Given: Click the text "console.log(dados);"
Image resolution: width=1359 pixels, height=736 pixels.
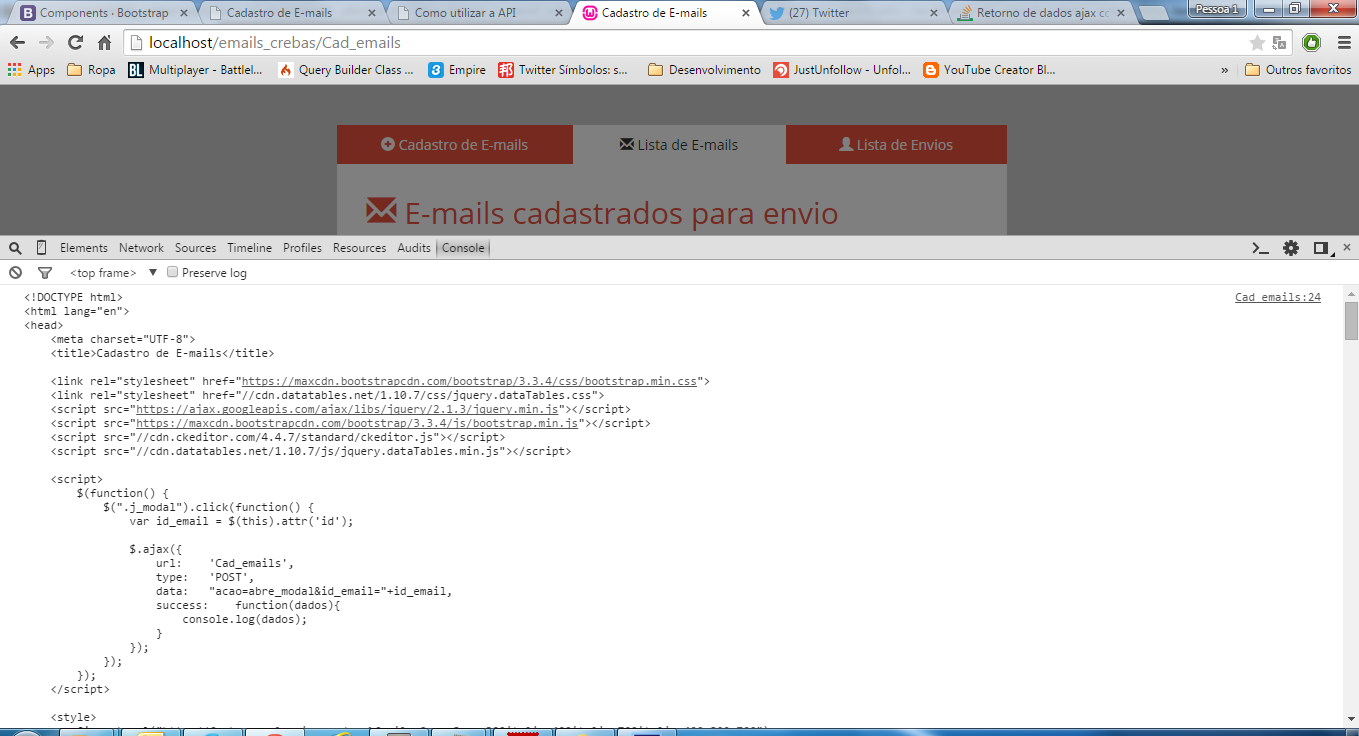Looking at the screenshot, I should [x=244, y=619].
